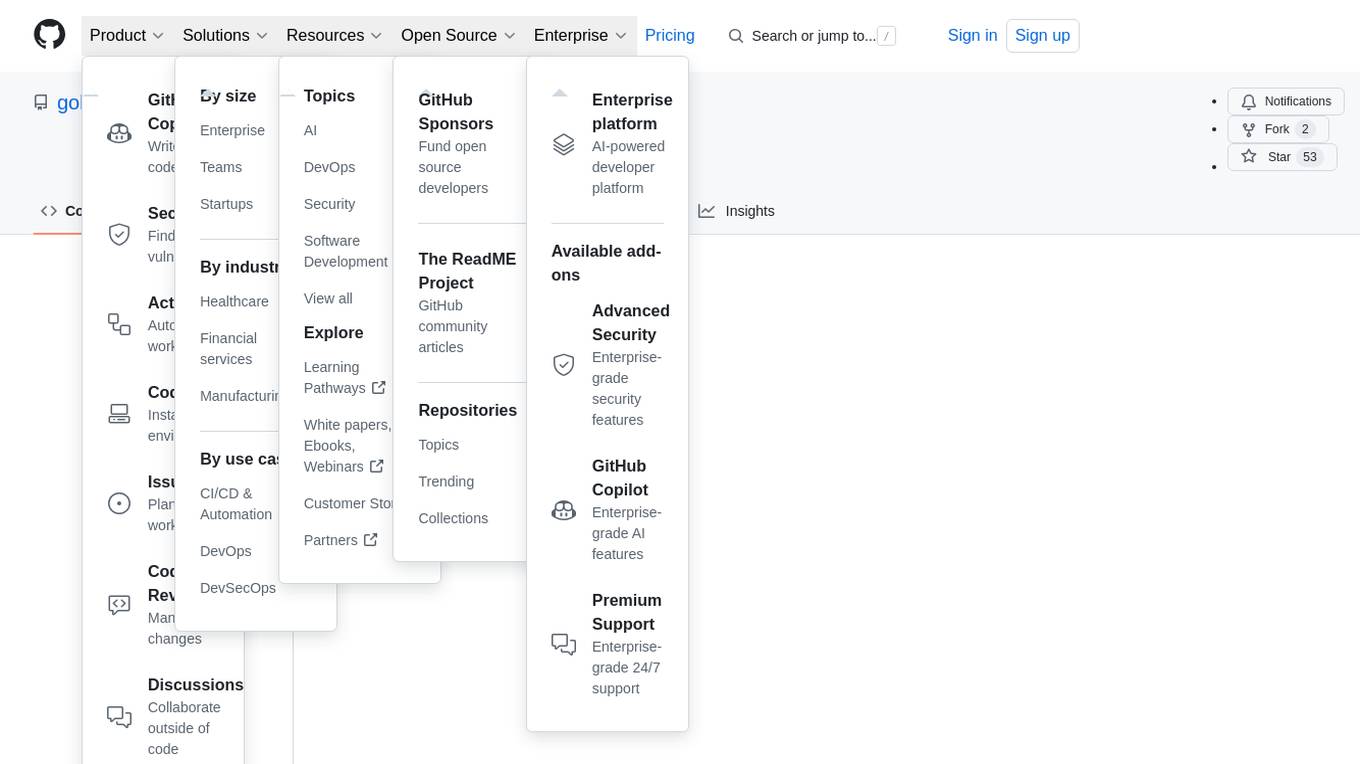The width and height of the screenshot is (1360, 764).
Task: Click the Sign in link
Action: click(x=972, y=35)
